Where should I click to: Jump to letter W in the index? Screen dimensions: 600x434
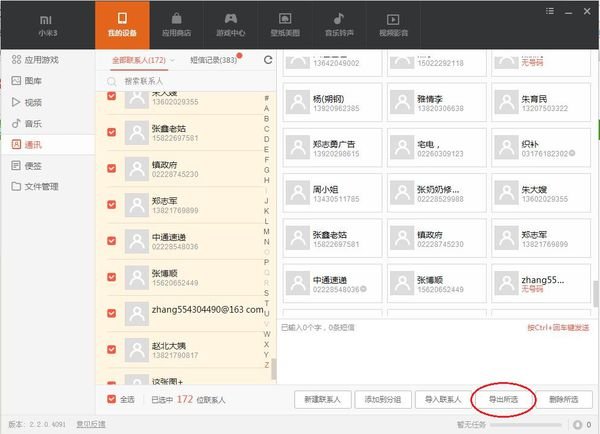point(267,334)
